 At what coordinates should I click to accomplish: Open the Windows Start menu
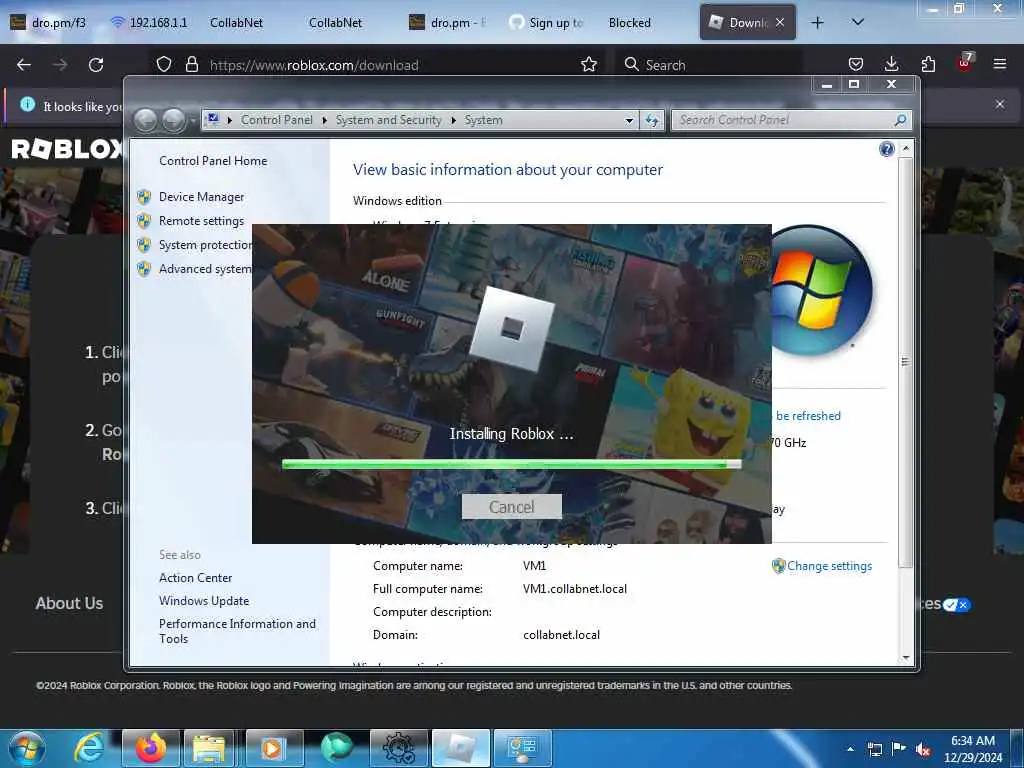(27, 748)
